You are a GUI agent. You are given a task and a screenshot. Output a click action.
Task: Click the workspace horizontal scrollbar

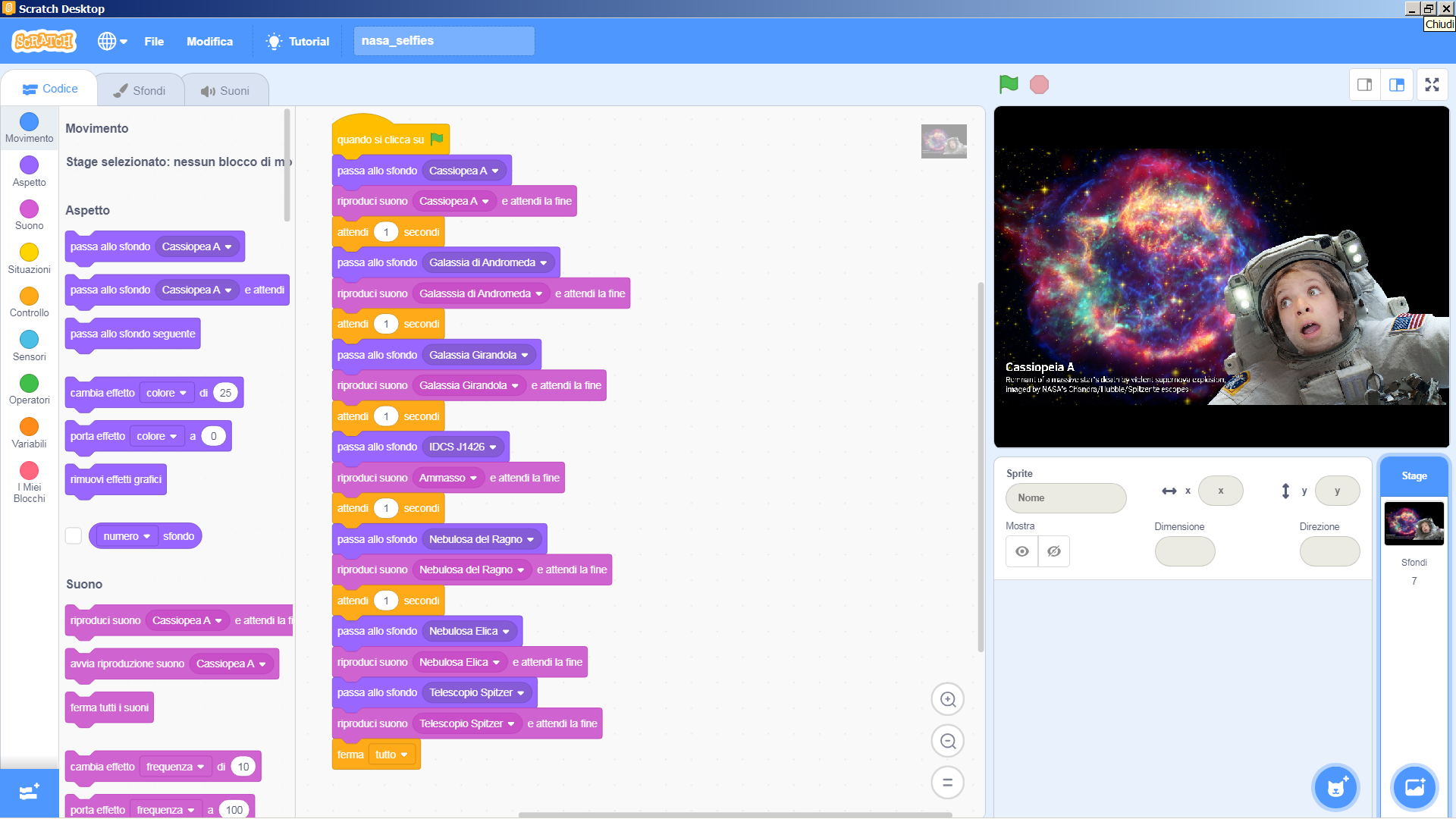[735, 815]
